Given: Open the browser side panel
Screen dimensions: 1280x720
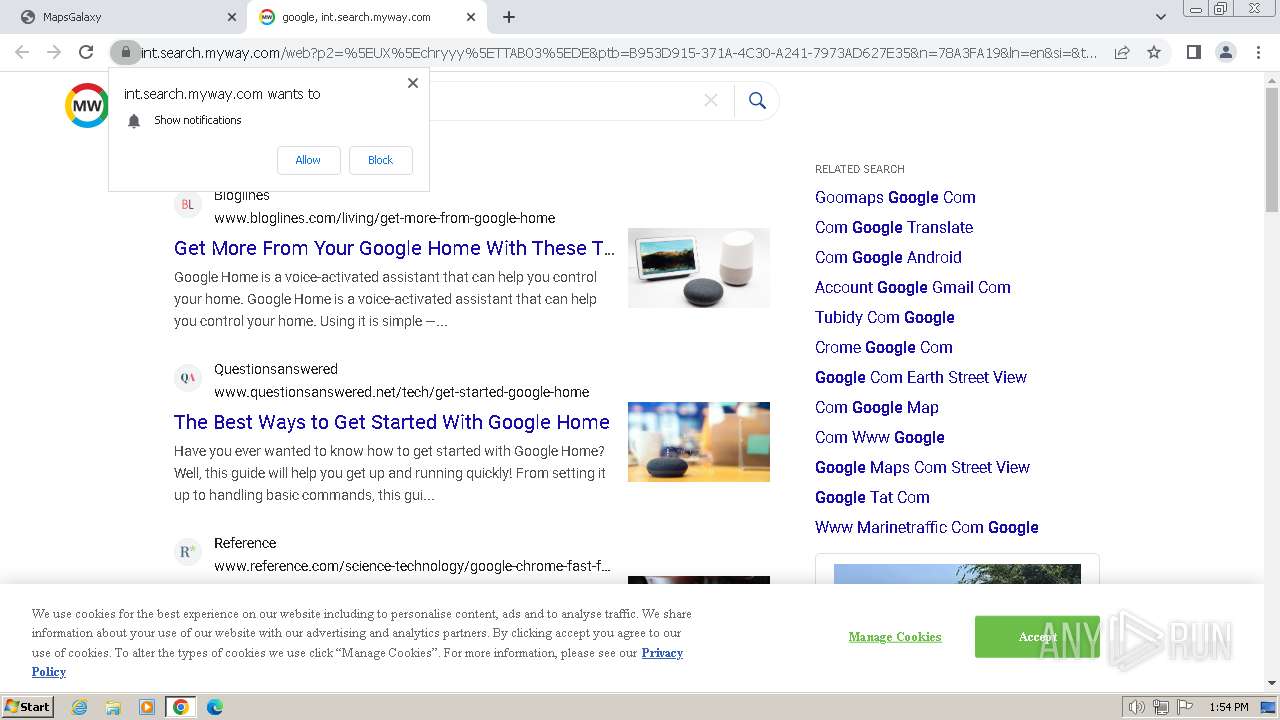Looking at the screenshot, I should tap(1193, 52).
